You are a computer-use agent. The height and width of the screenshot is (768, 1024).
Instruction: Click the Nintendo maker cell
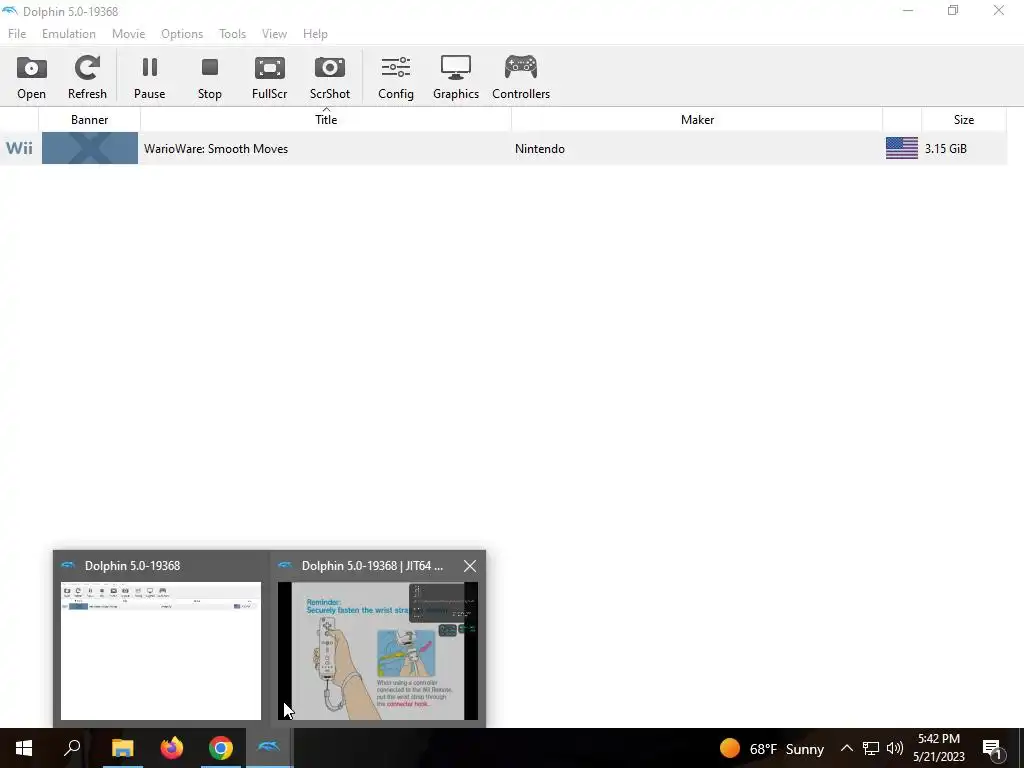click(539, 149)
